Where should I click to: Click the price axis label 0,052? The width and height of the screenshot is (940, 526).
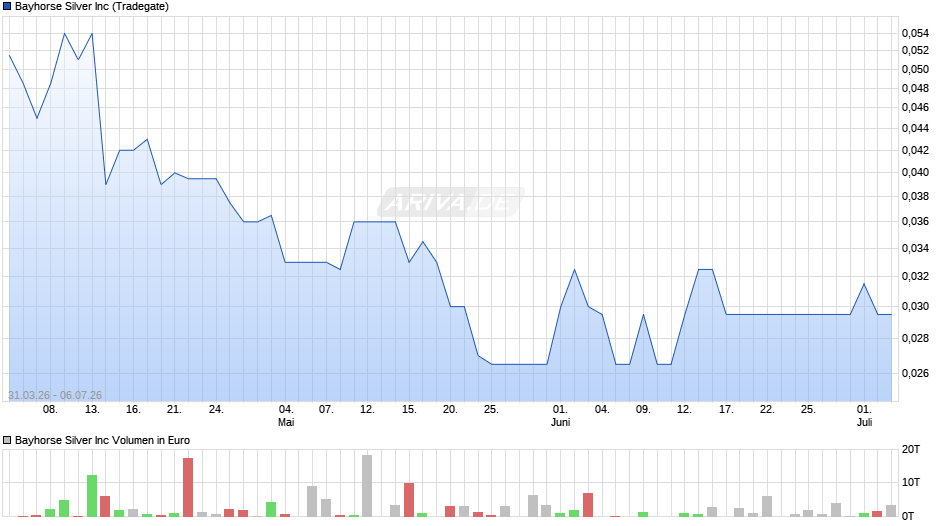point(915,50)
